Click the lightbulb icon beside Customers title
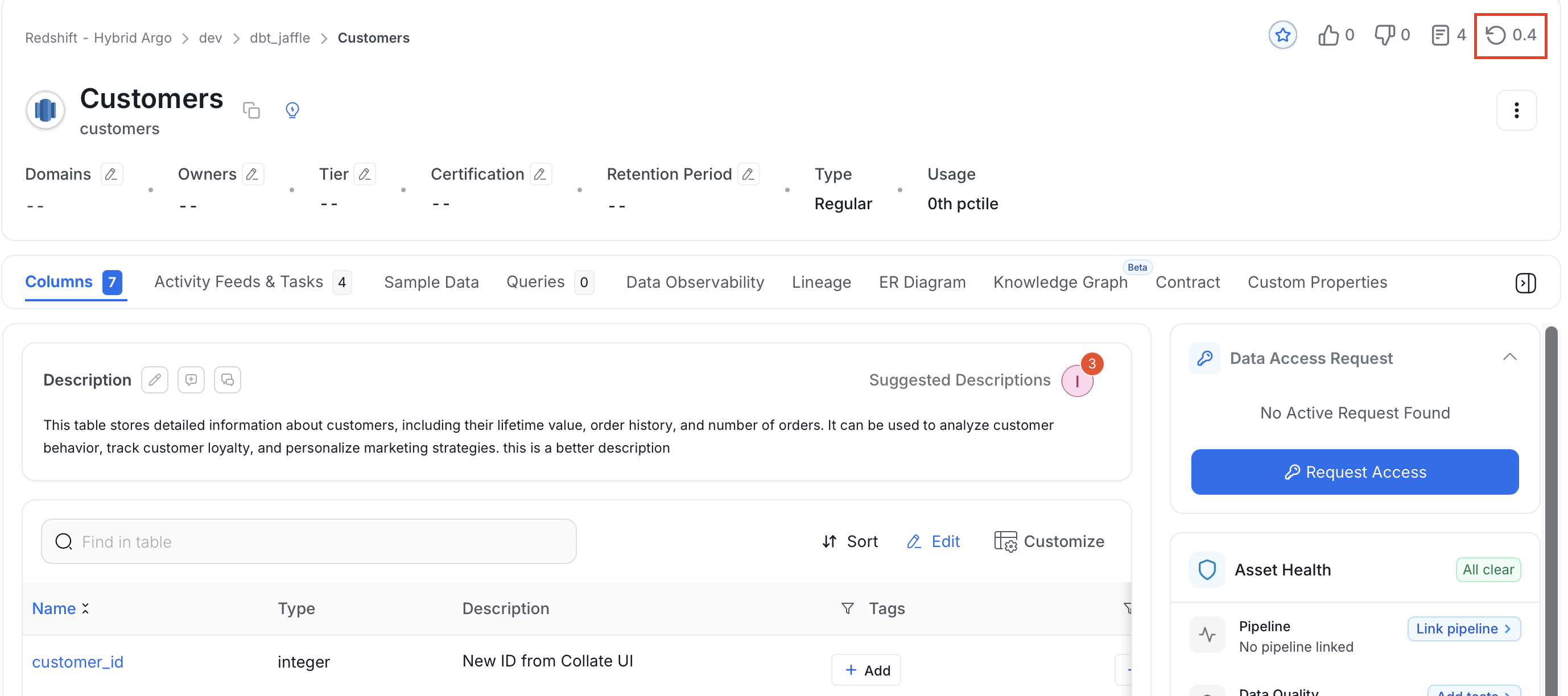Viewport: 1568px width, 696px height. (x=292, y=110)
